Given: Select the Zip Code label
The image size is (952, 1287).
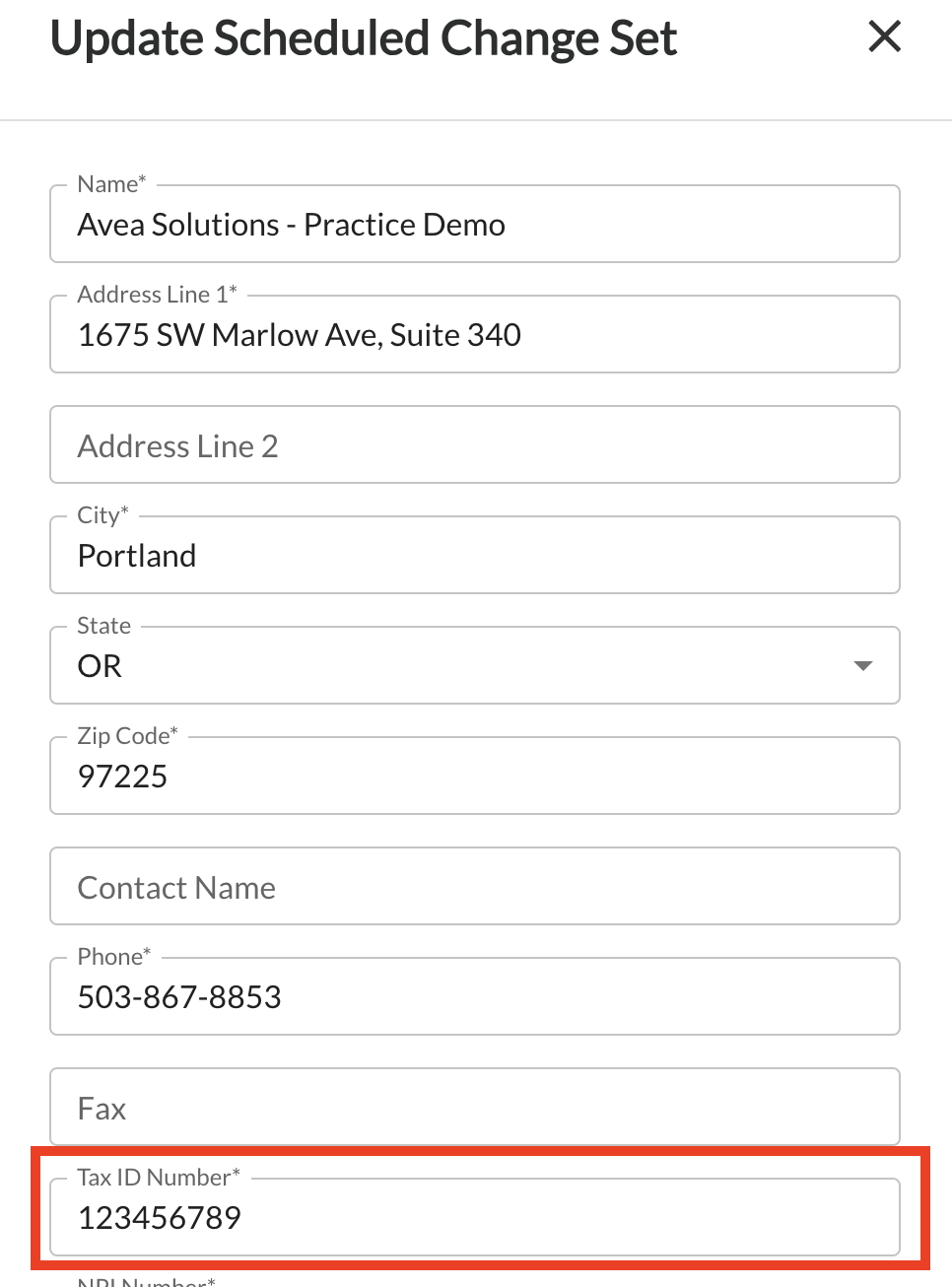Looking at the screenshot, I should tap(126, 735).
